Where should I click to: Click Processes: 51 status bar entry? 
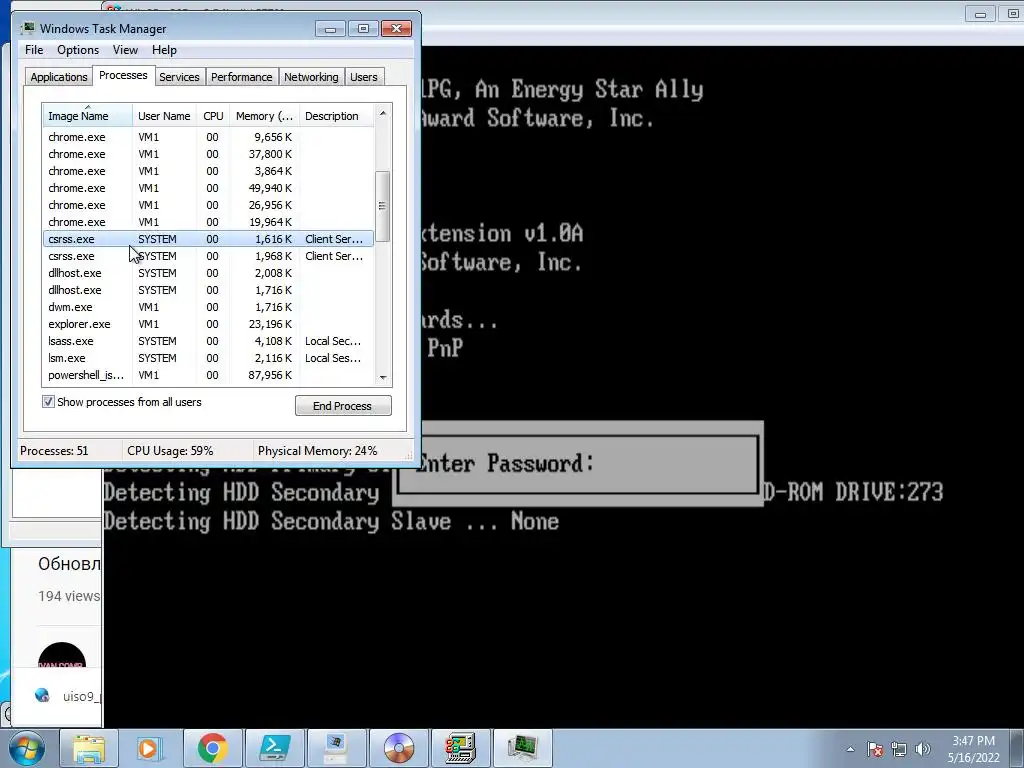[x=54, y=451]
